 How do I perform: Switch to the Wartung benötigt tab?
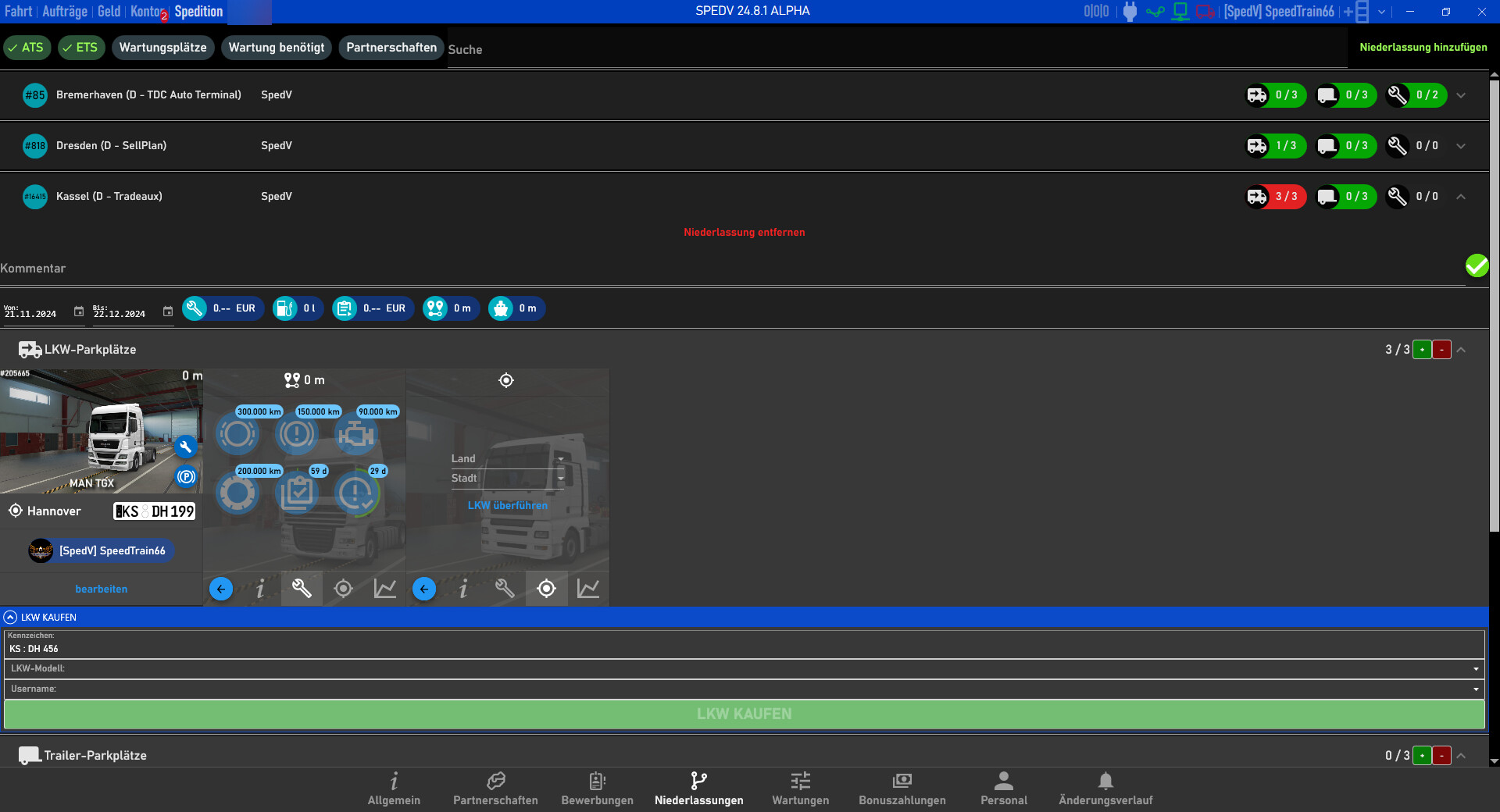coord(276,48)
